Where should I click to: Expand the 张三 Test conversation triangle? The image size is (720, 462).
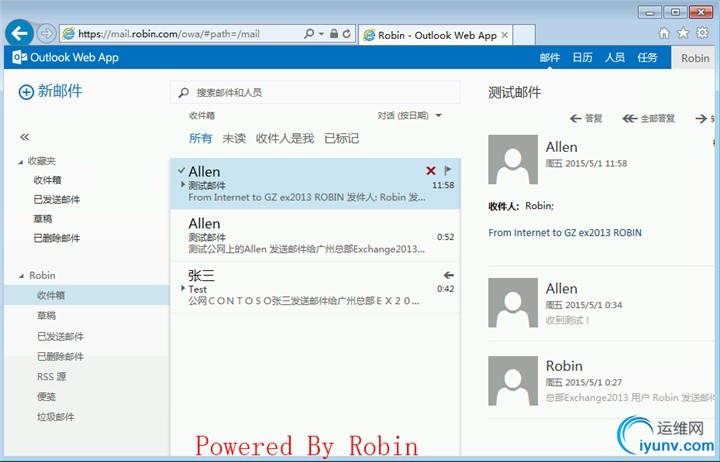click(183, 288)
